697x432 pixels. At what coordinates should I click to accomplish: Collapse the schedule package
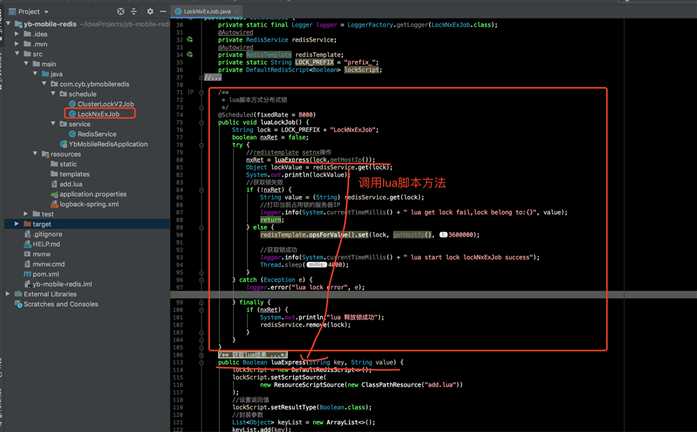point(53,94)
